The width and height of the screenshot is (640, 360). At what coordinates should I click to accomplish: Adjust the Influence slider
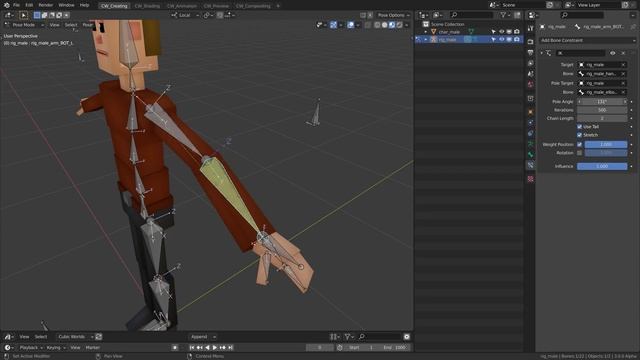[602, 167]
